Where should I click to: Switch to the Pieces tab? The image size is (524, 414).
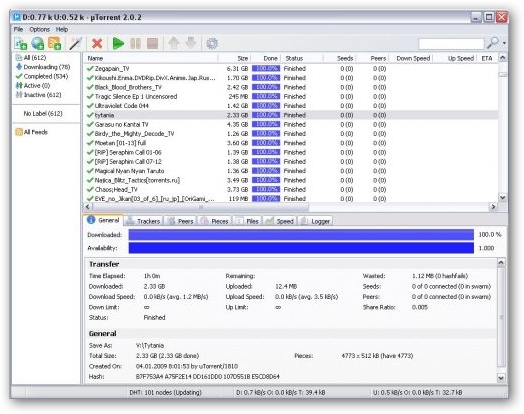[x=215, y=221]
